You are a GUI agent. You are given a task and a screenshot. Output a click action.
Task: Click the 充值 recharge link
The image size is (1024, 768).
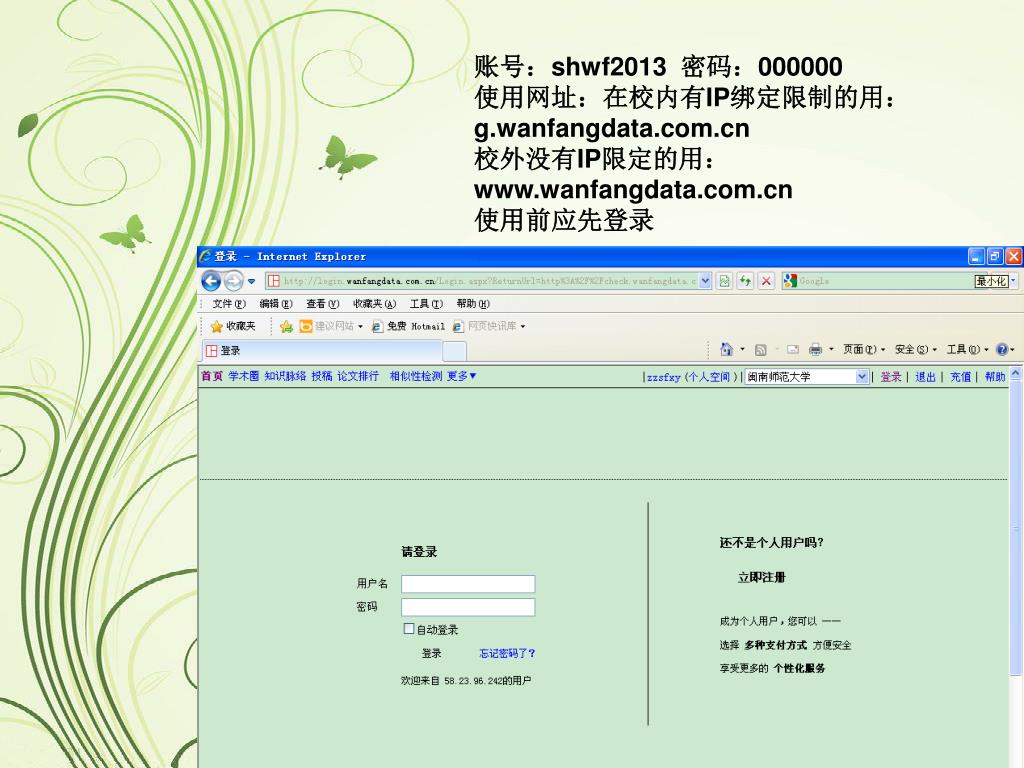point(960,377)
